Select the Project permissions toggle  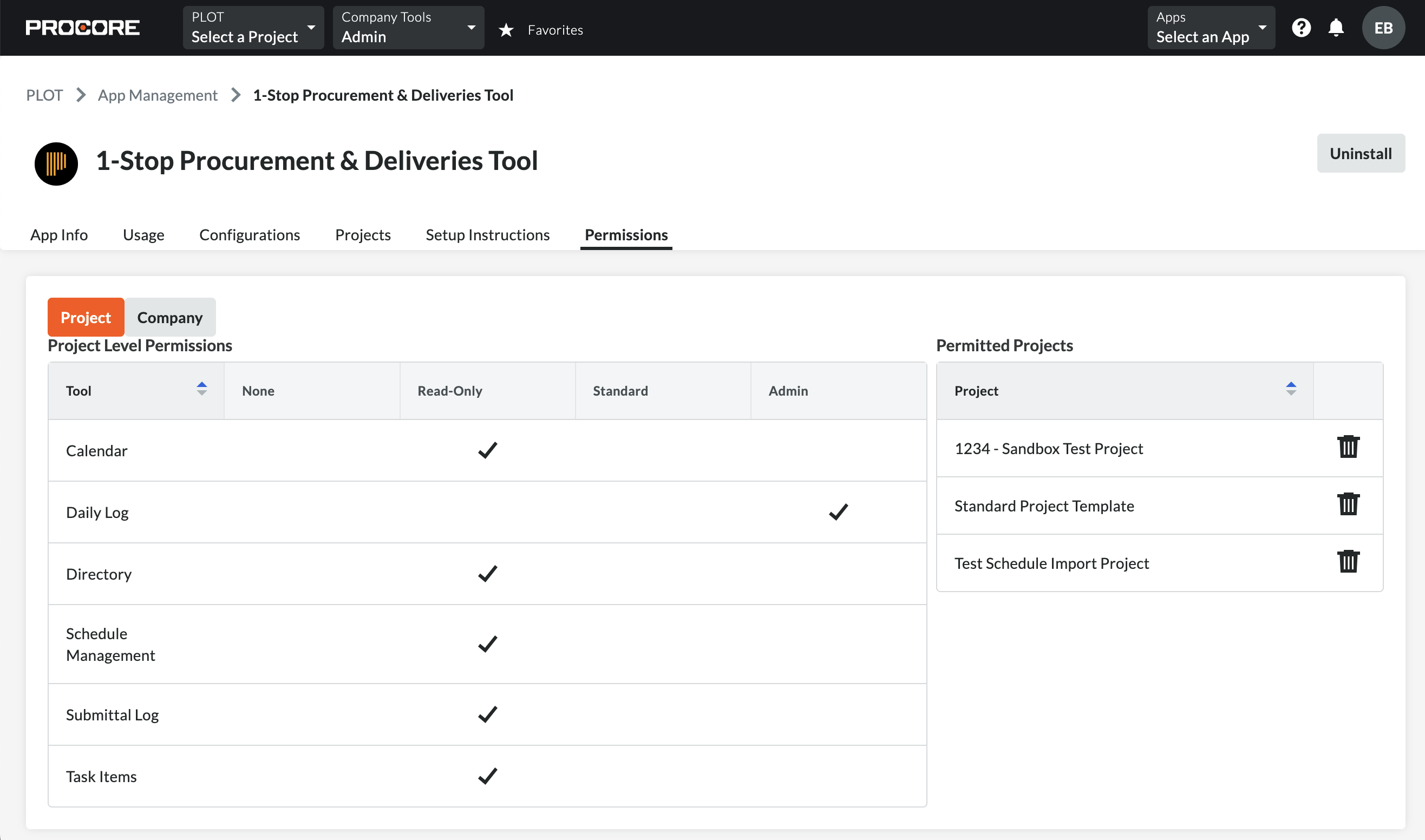[86, 318]
